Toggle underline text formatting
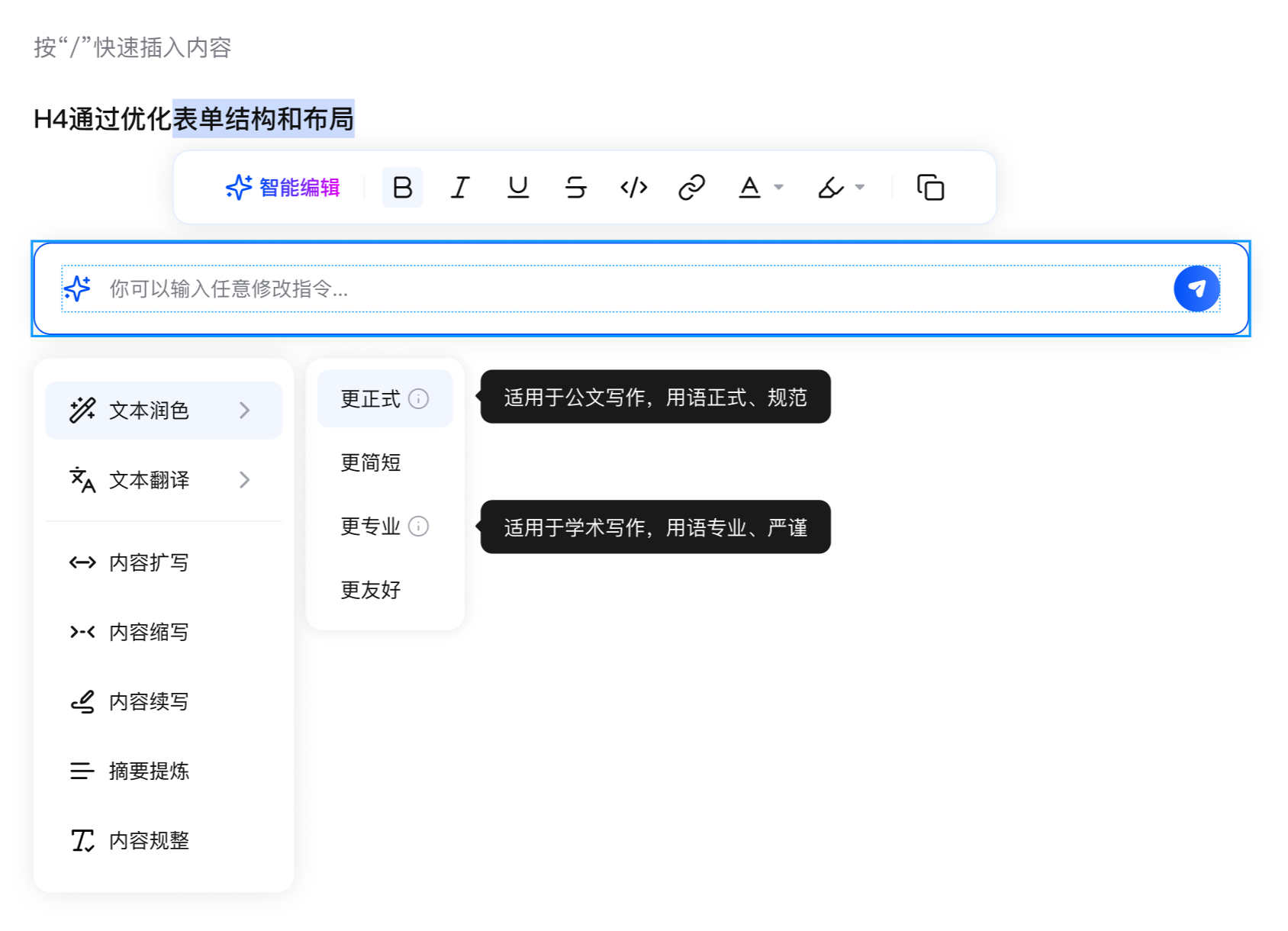This screenshot has height=931, width=1288. coord(518,188)
